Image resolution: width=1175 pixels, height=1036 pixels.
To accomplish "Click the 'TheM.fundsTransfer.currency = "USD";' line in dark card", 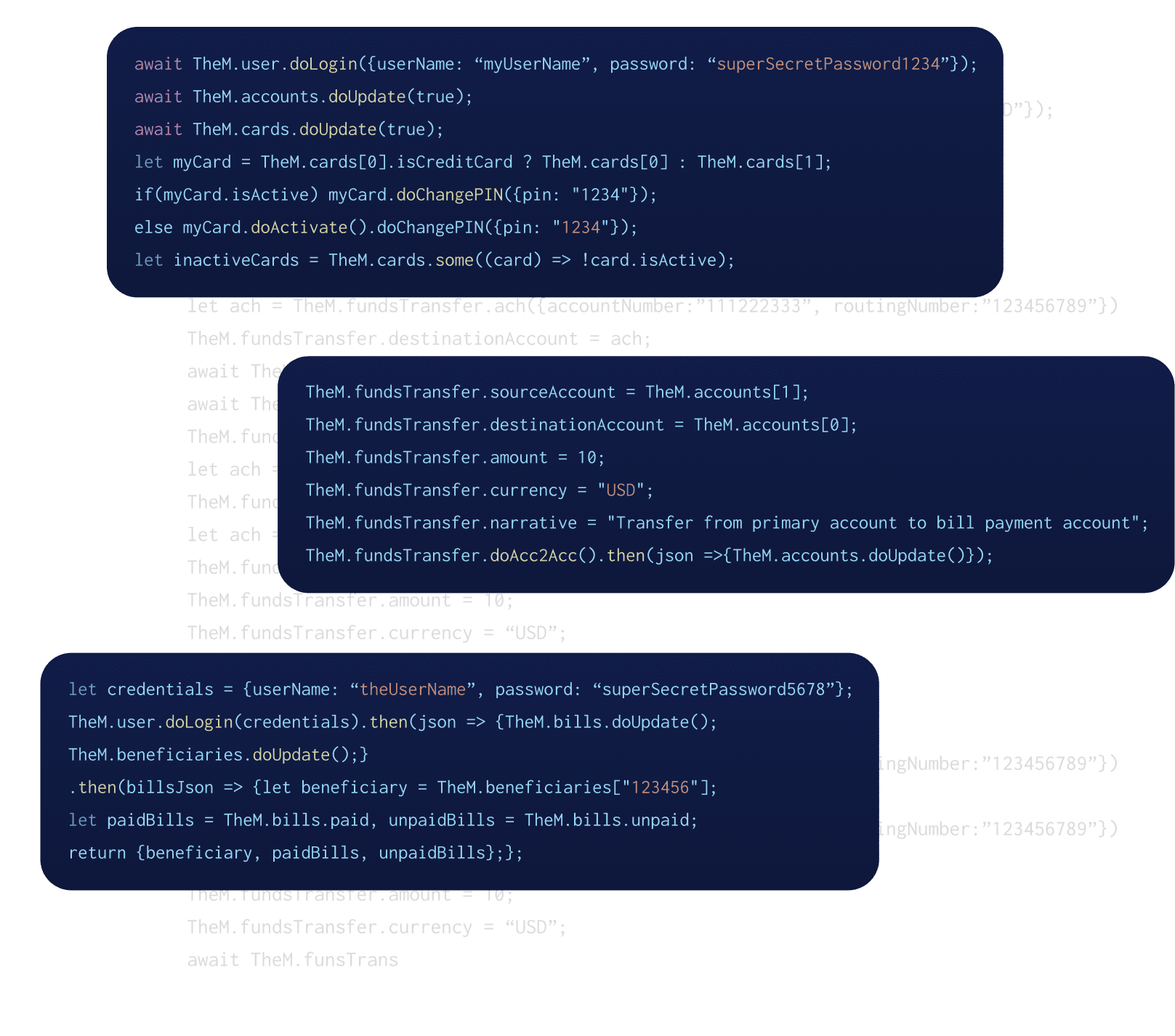I will tap(480, 490).
